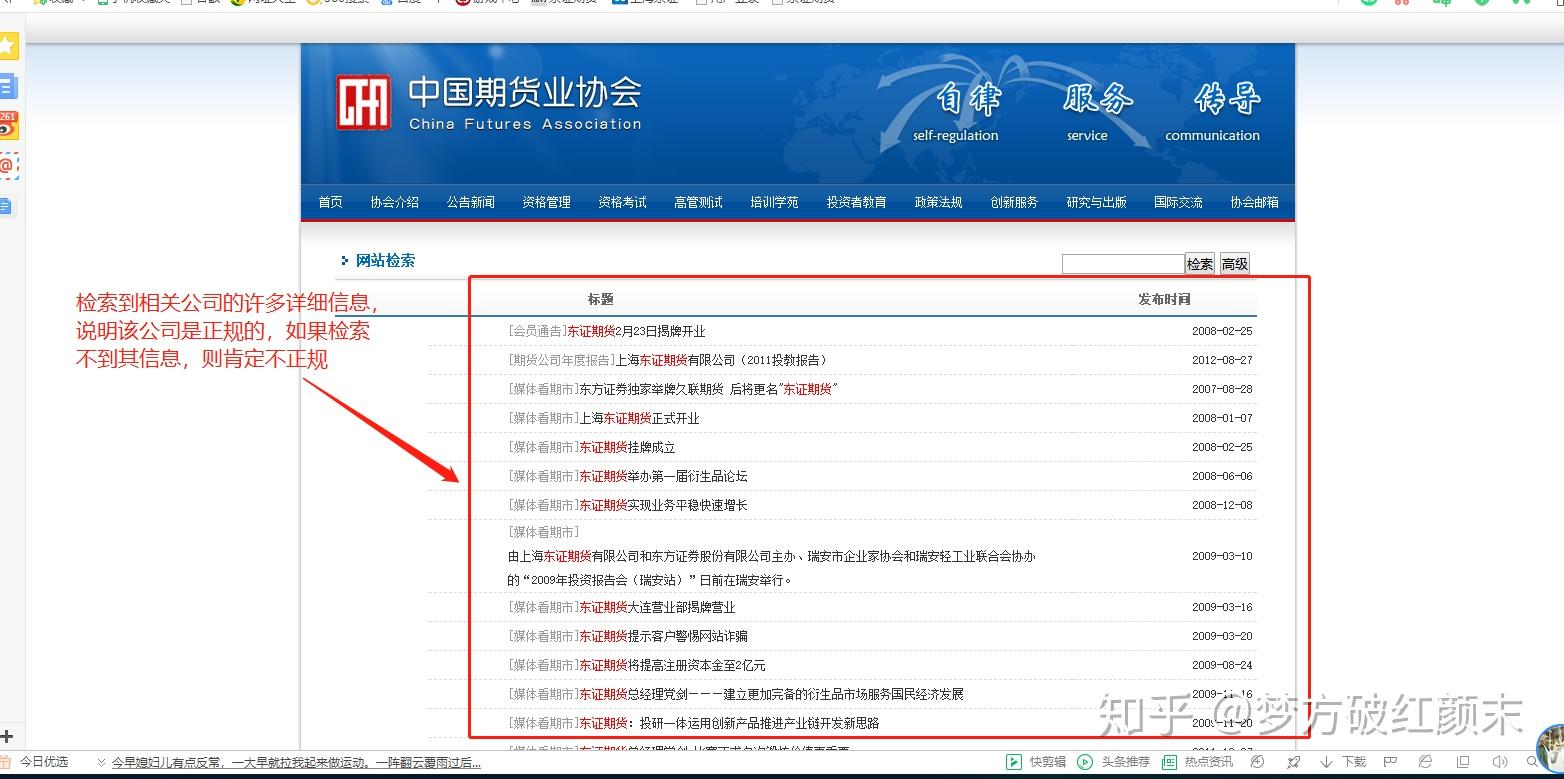
Task: Open the 培训学苑 navigation item
Action: (x=774, y=202)
